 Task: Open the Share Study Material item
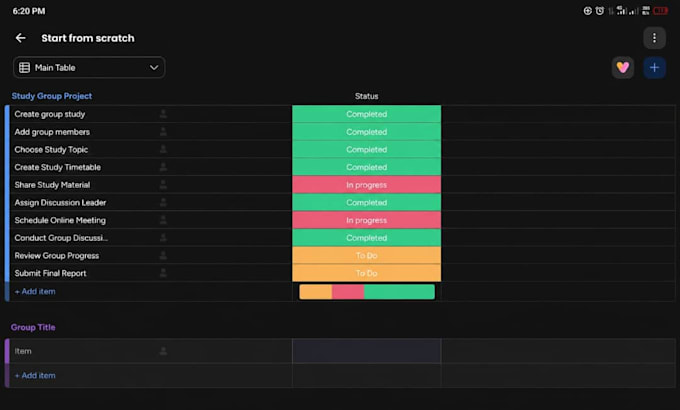[x=52, y=185]
